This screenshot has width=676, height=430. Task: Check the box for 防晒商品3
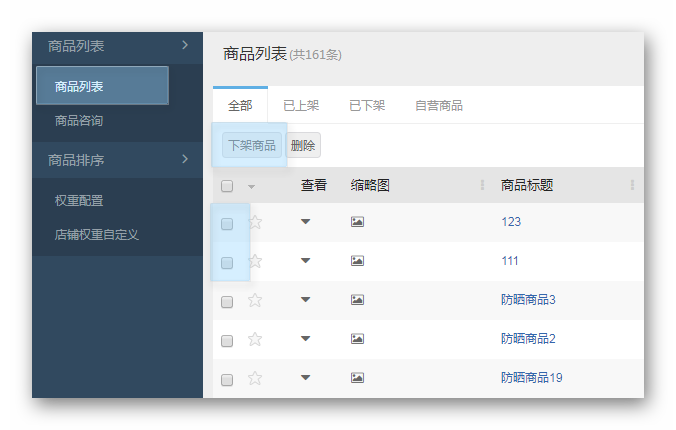pyautogui.click(x=227, y=302)
